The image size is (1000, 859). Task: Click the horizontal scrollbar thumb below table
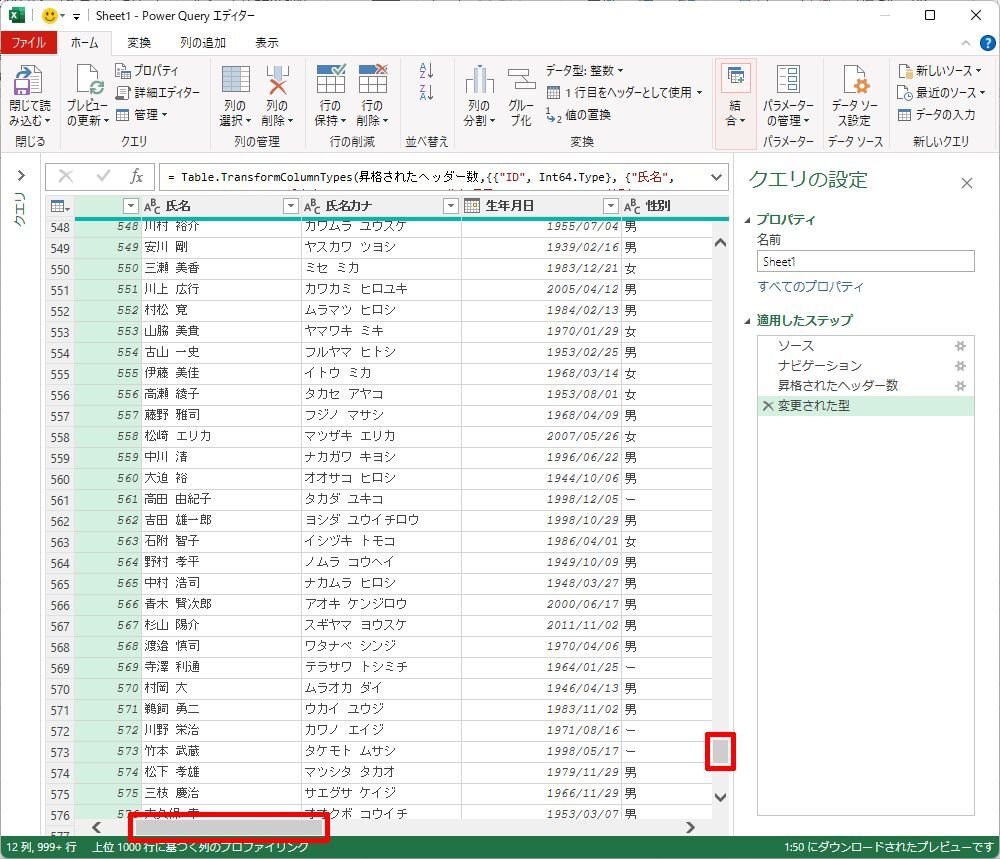click(229, 827)
